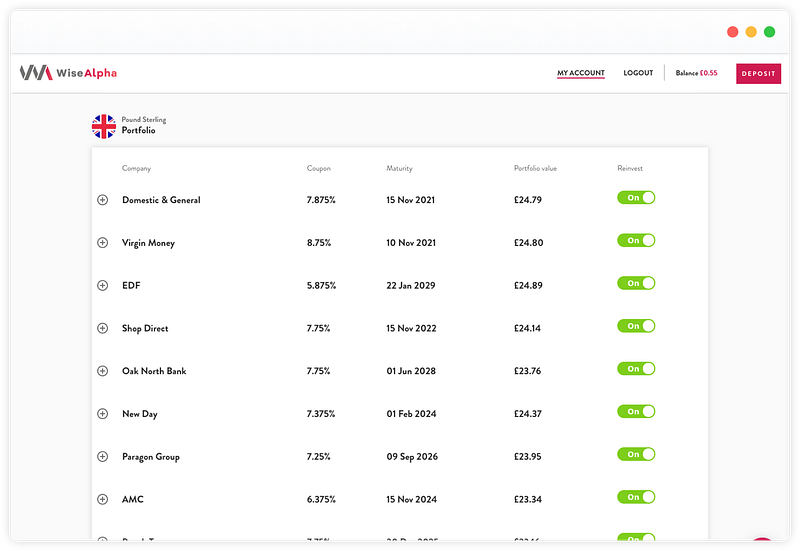Click the £24.14 portfolio value
This screenshot has height=551, width=800.
click(x=527, y=328)
